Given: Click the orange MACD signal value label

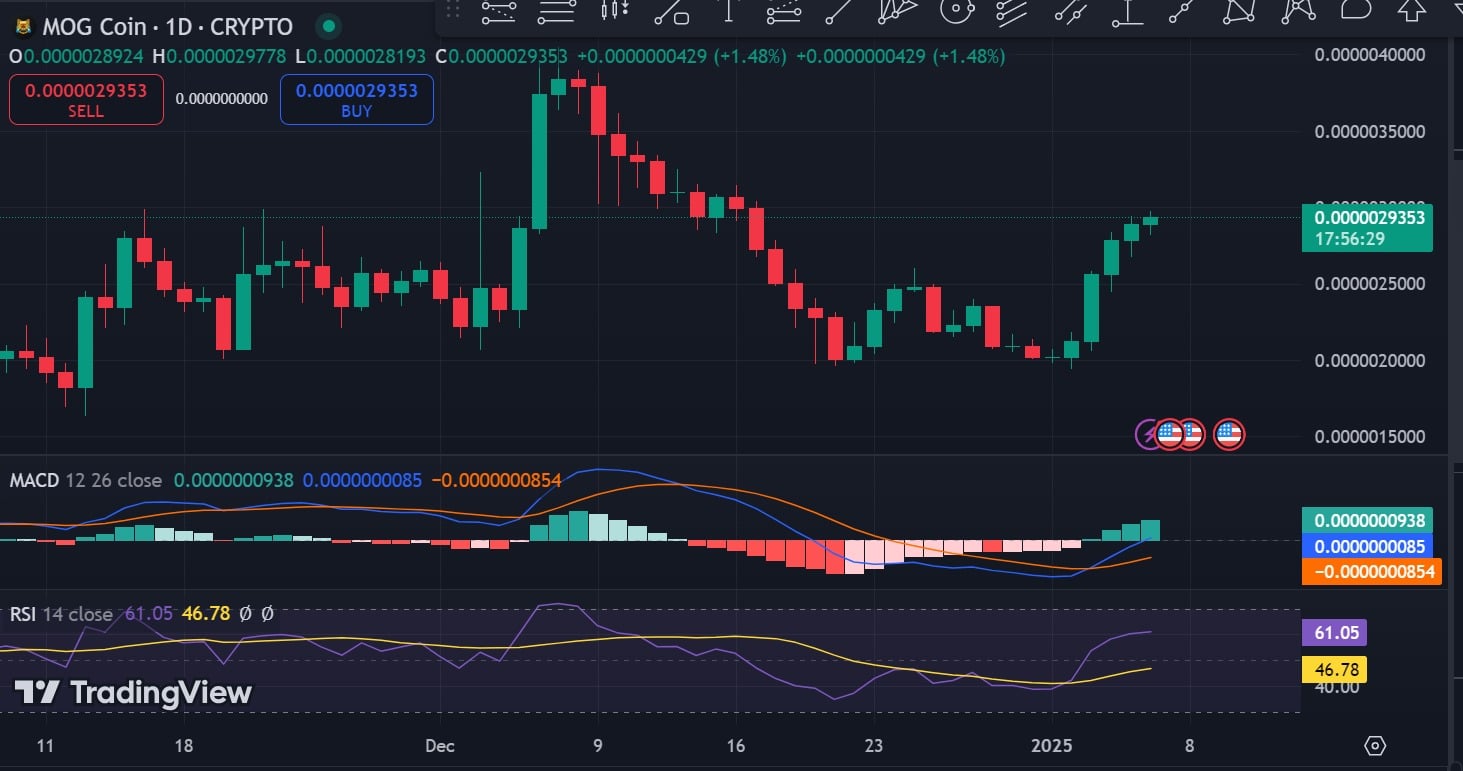Looking at the screenshot, I should pyautogui.click(x=1368, y=572).
